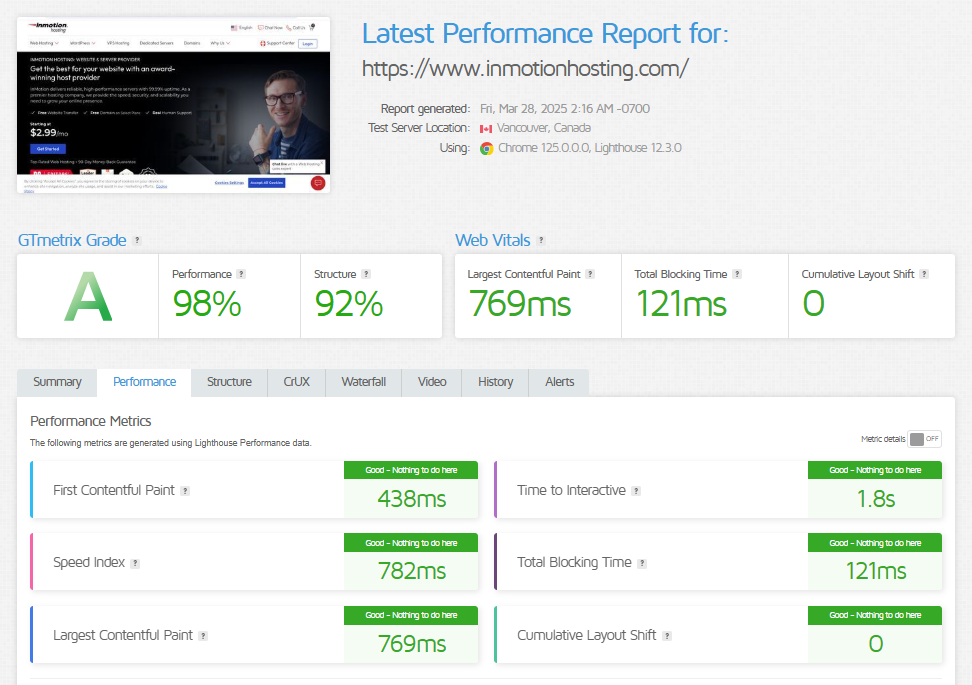Viewport: 972px width, 685px height.
Task: Click the First Contentful Paint metric label
Action: [114, 490]
